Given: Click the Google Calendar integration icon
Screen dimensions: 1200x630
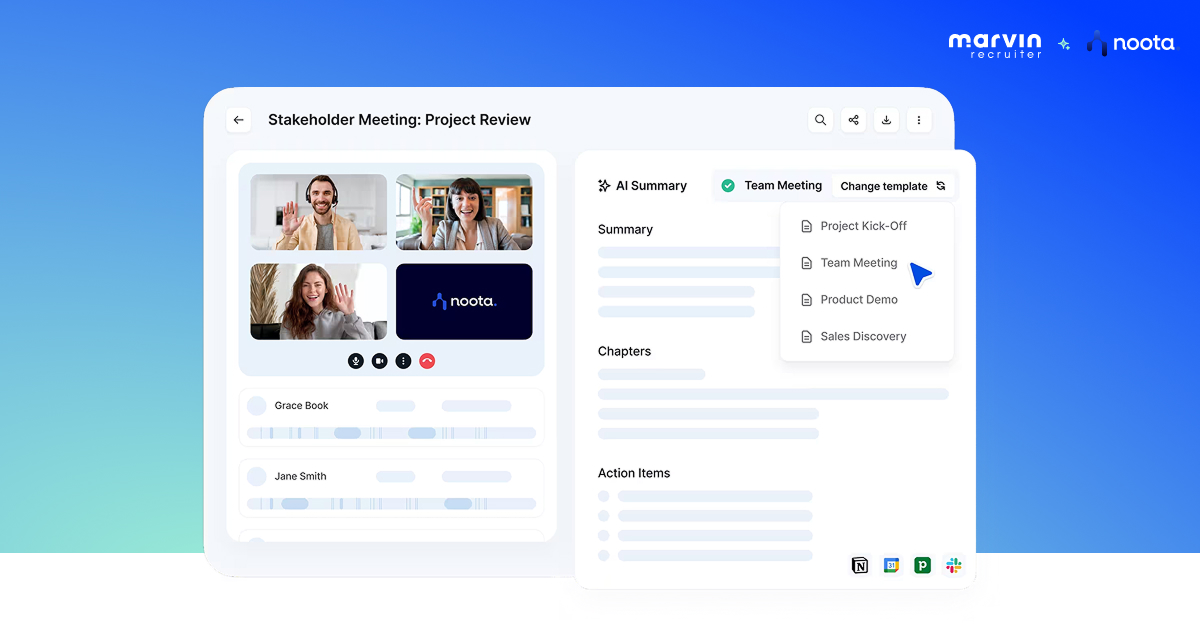Looking at the screenshot, I should coord(891,566).
